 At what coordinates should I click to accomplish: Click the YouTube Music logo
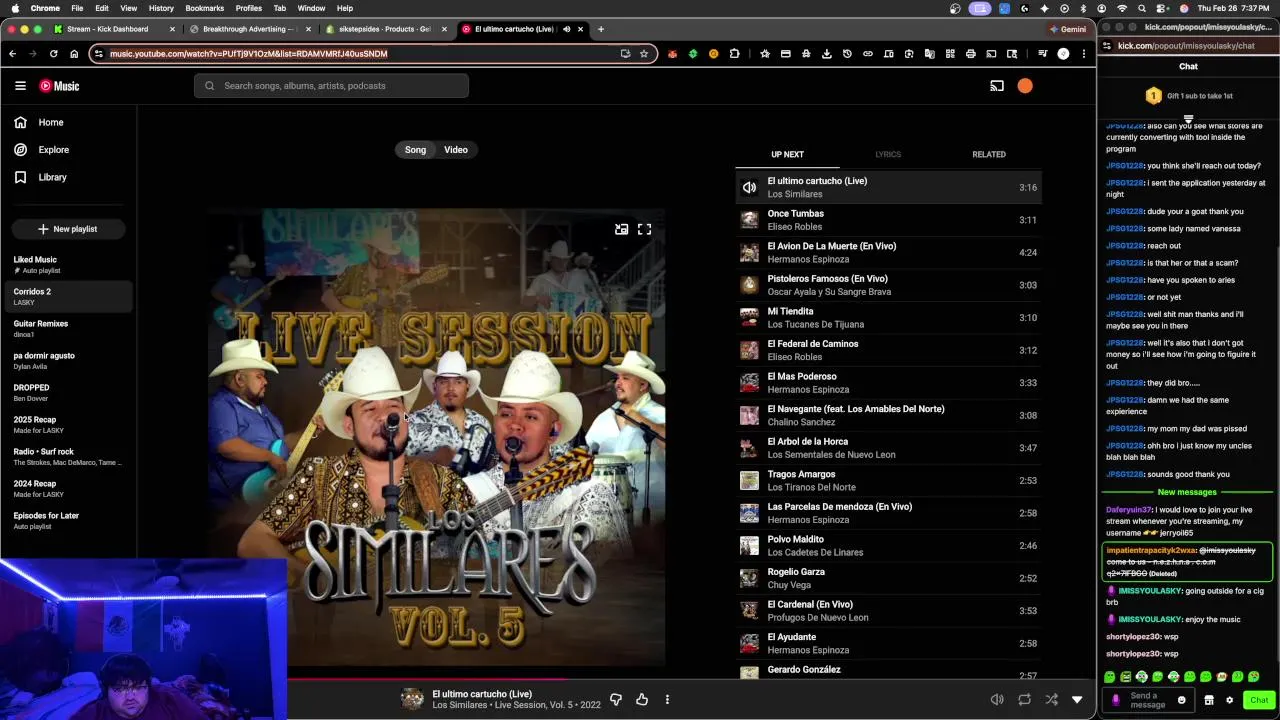point(59,86)
